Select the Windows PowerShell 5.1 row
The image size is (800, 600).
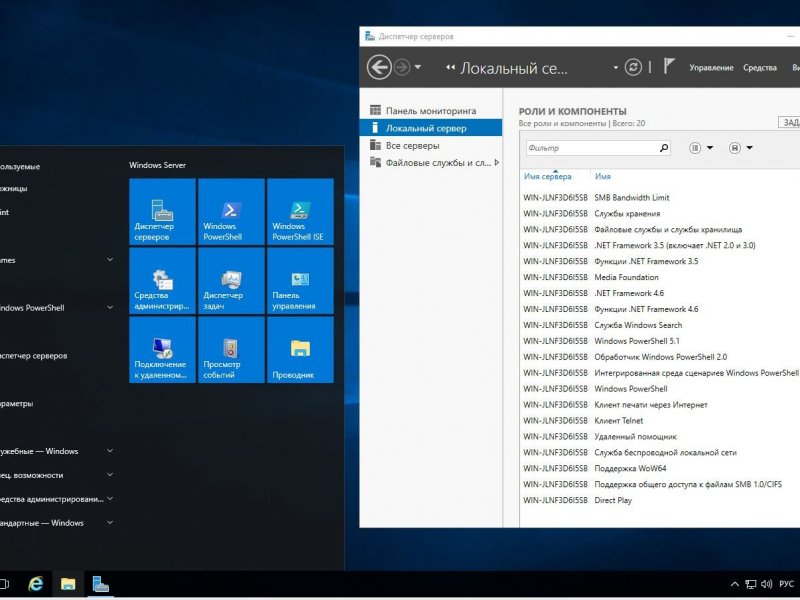click(661, 341)
